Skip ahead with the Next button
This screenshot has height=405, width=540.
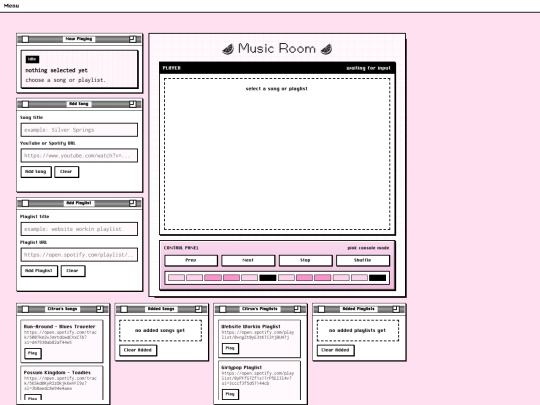click(x=248, y=260)
